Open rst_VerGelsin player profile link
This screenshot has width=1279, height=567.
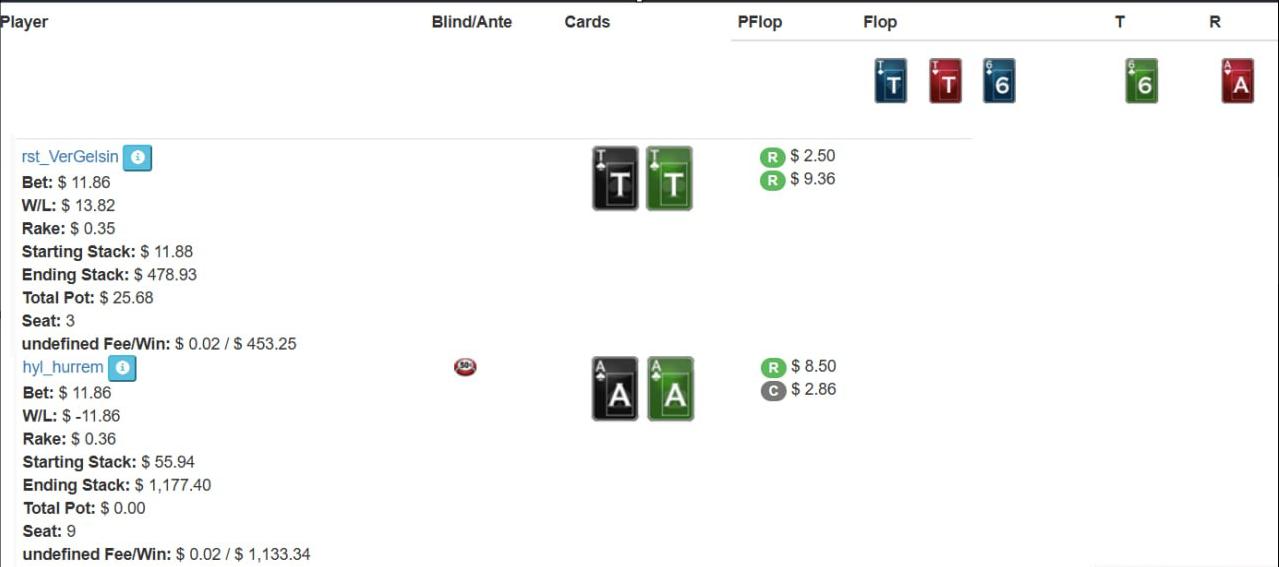[70, 157]
